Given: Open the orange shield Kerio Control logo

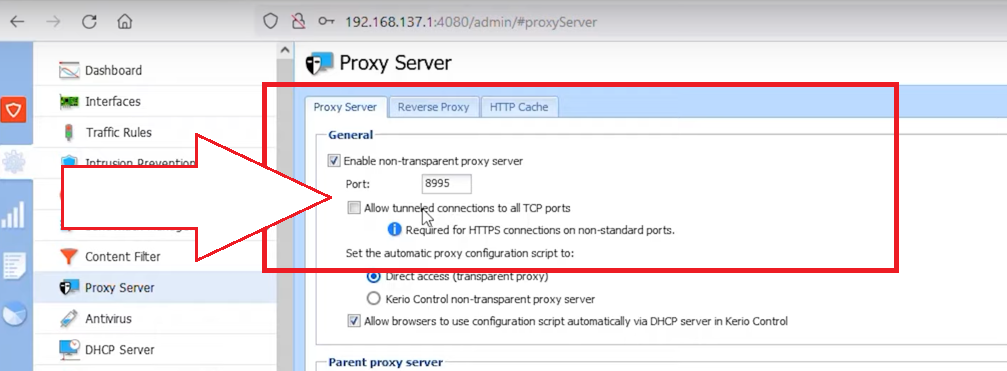Looking at the screenshot, I should (13, 111).
